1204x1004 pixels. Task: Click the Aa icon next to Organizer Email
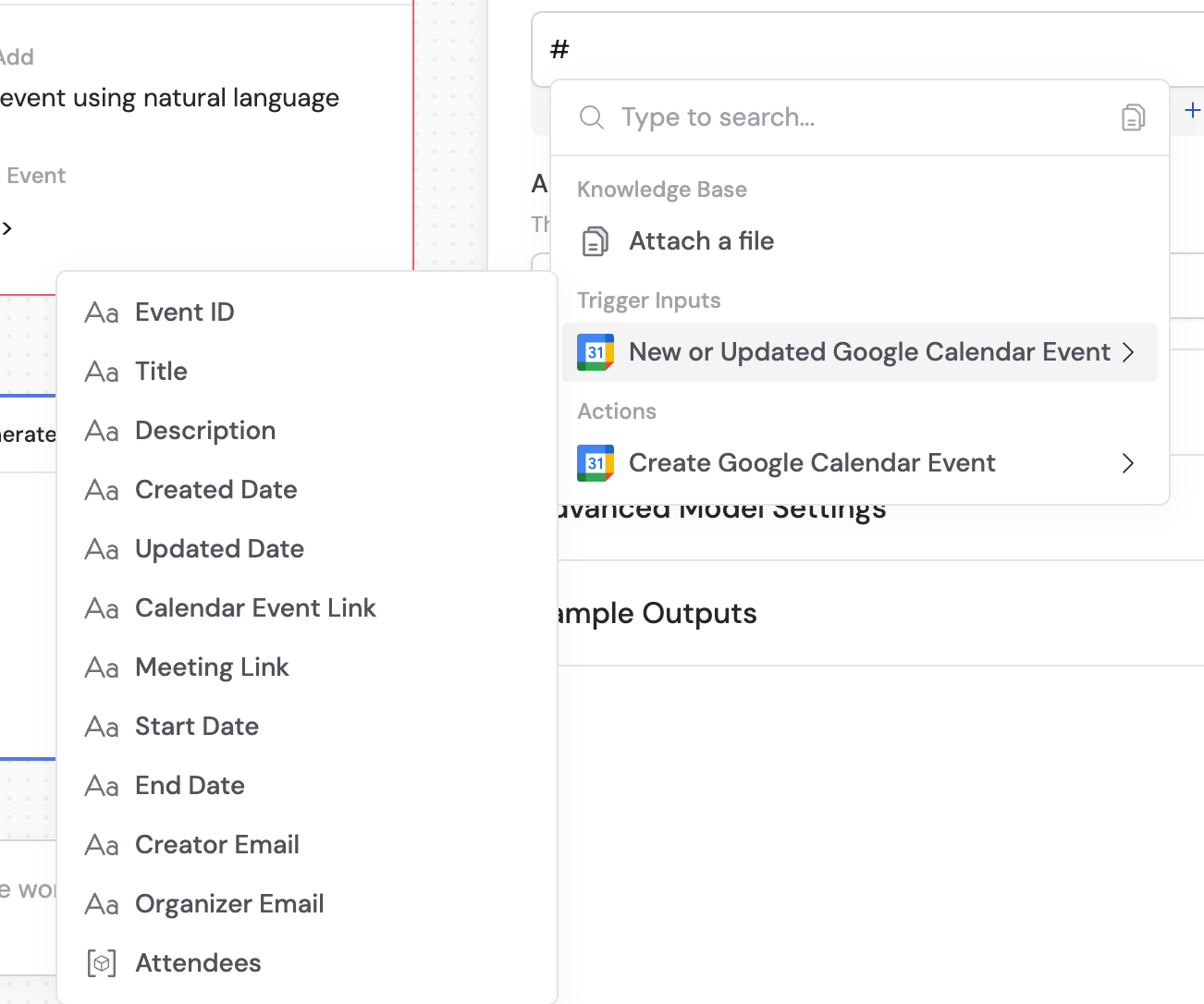tap(101, 904)
